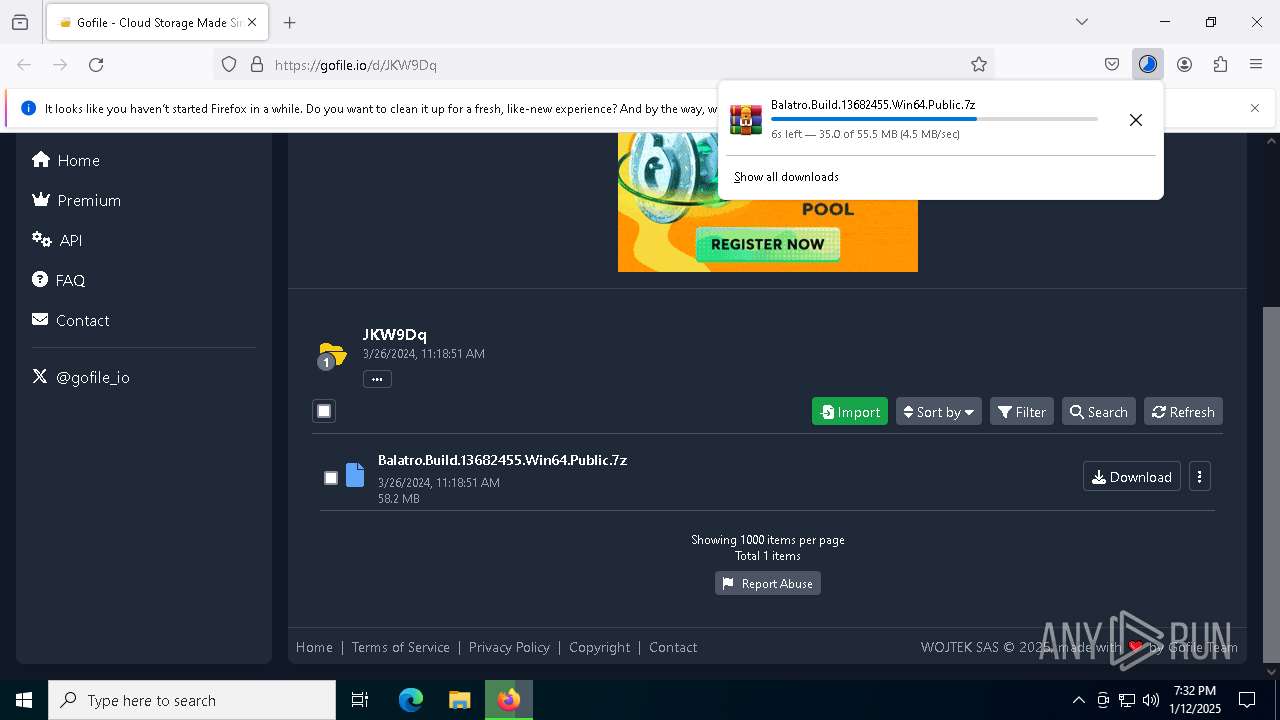Click the Firefox taskbar icon
Image resolution: width=1280 pixels, height=720 pixels.
[x=509, y=700]
